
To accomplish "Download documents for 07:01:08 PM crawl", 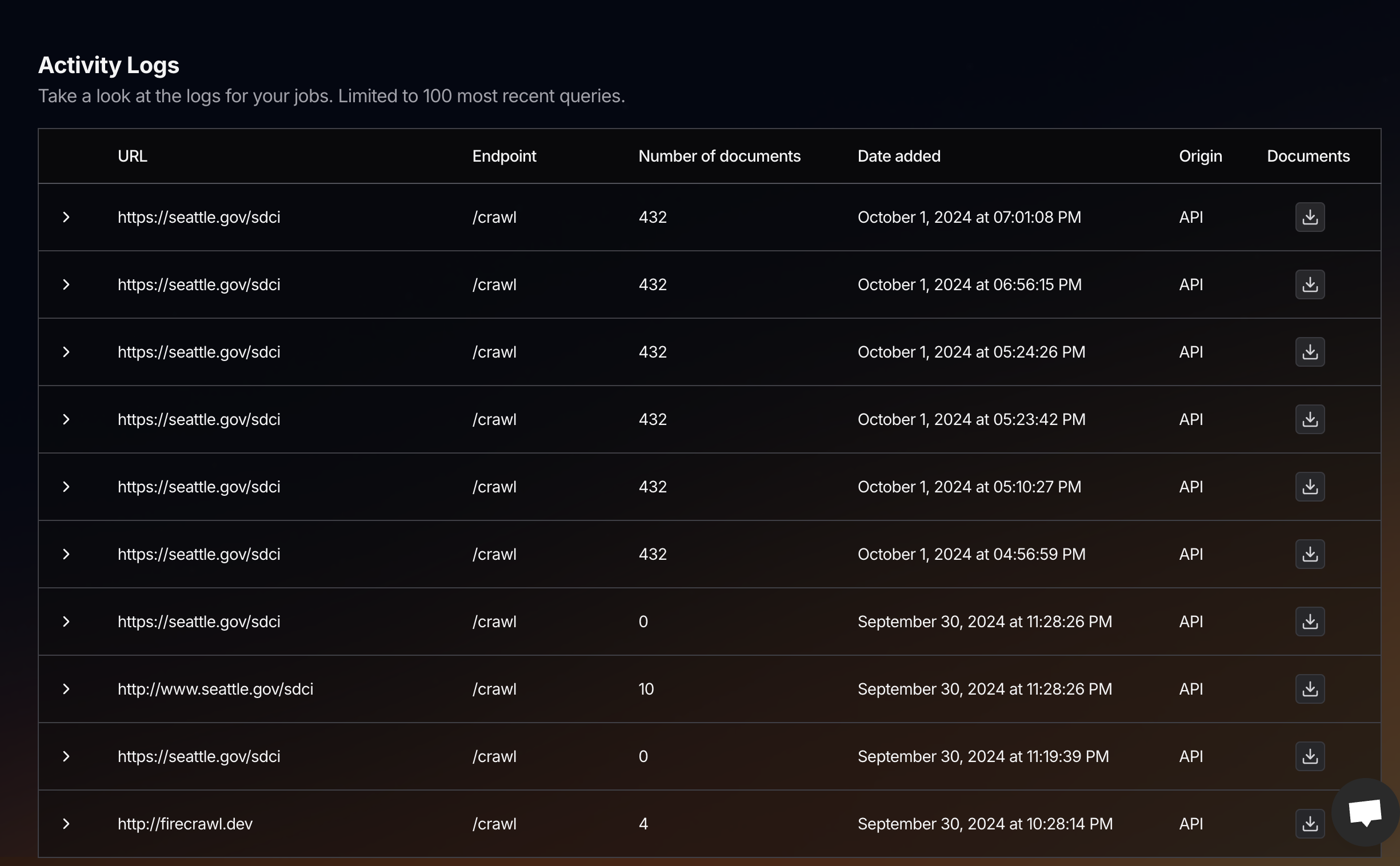I will pos(1310,217).
